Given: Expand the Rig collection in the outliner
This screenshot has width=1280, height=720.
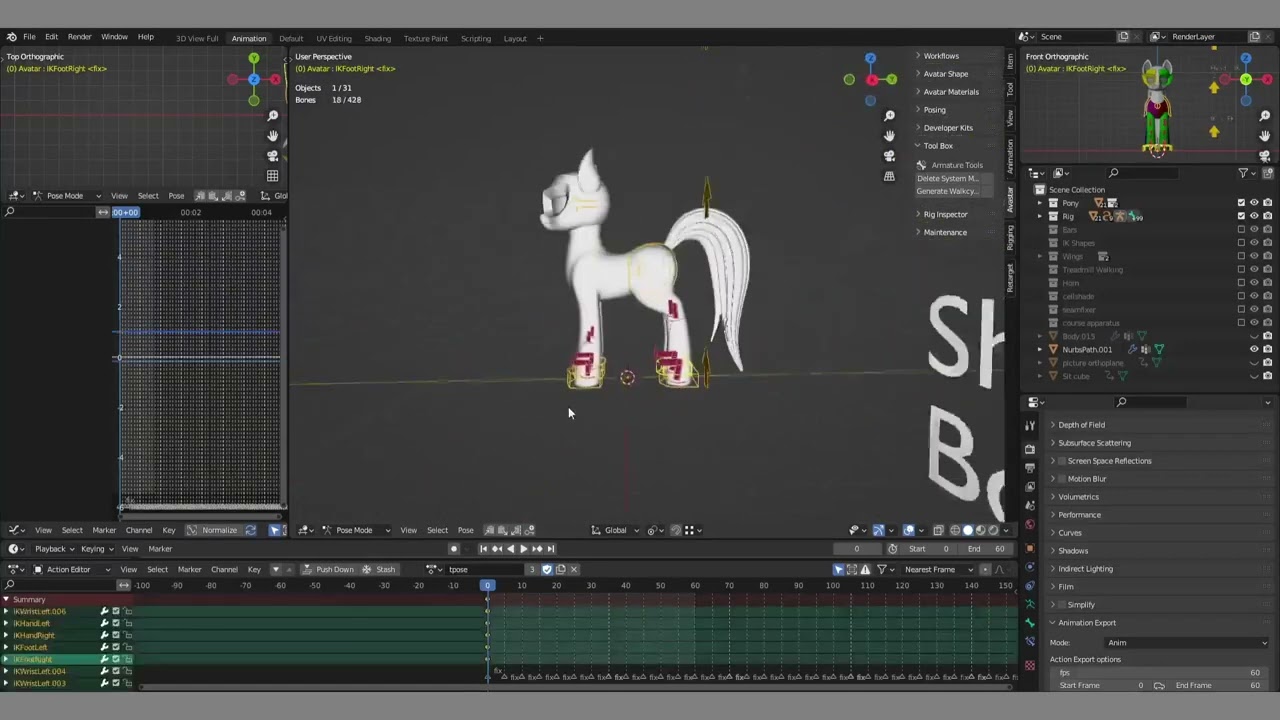Looking at the screenshot, I should coord(1039,216).
